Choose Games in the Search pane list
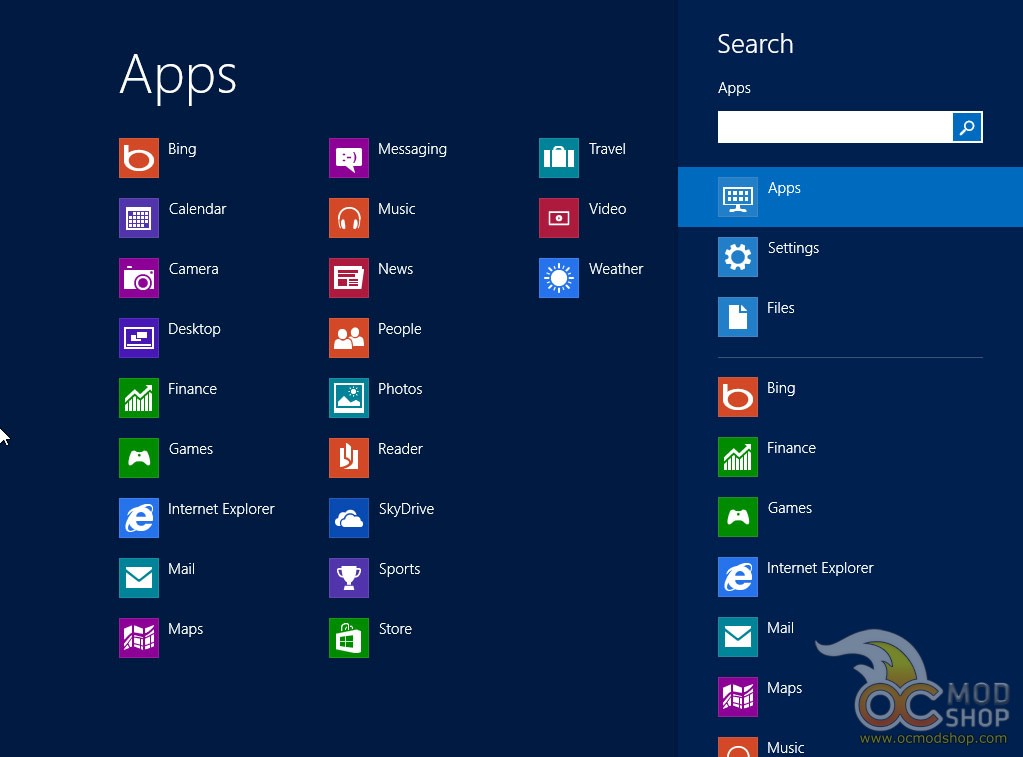1023x757 pixels. point(850,517)
